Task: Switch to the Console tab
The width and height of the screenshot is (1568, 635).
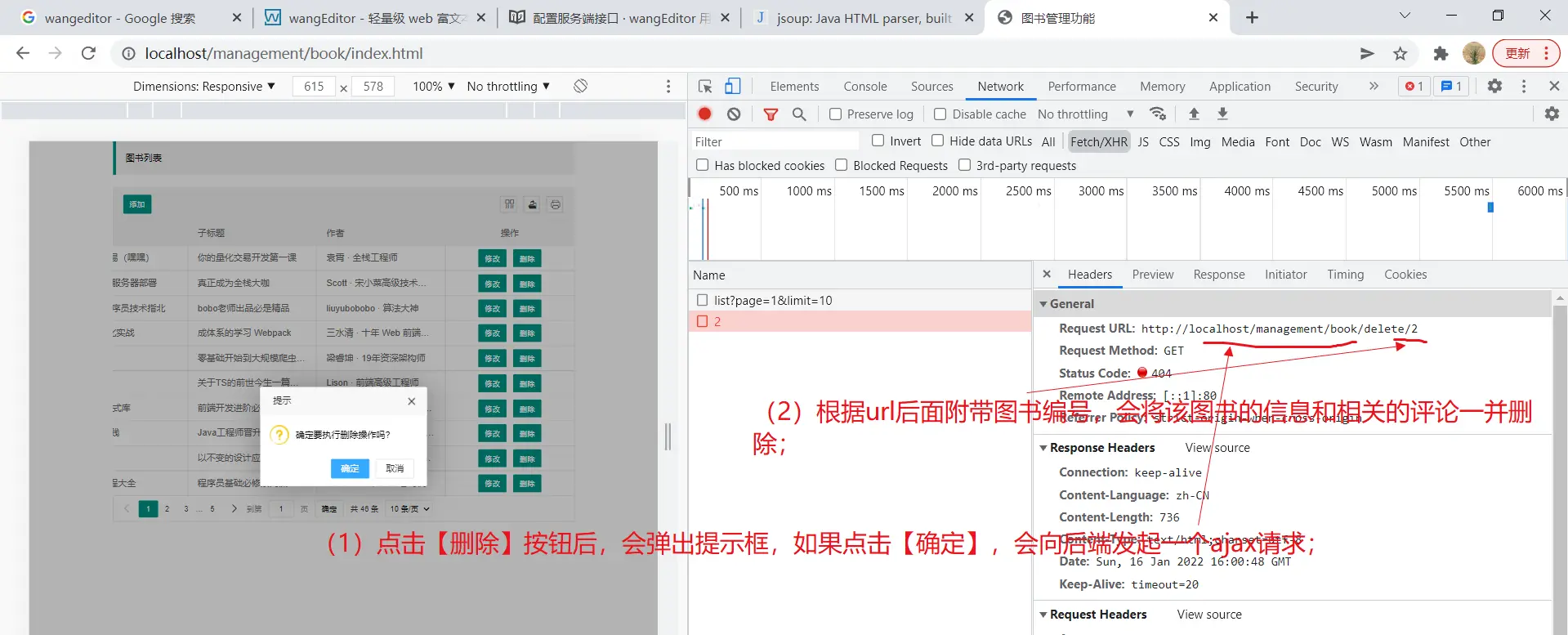Action: click(x=864, y=87)
